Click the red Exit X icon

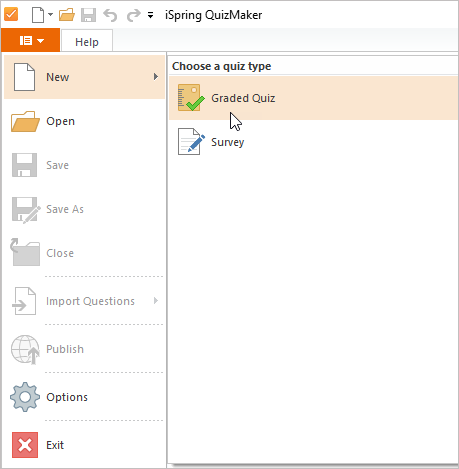[25, 445]
